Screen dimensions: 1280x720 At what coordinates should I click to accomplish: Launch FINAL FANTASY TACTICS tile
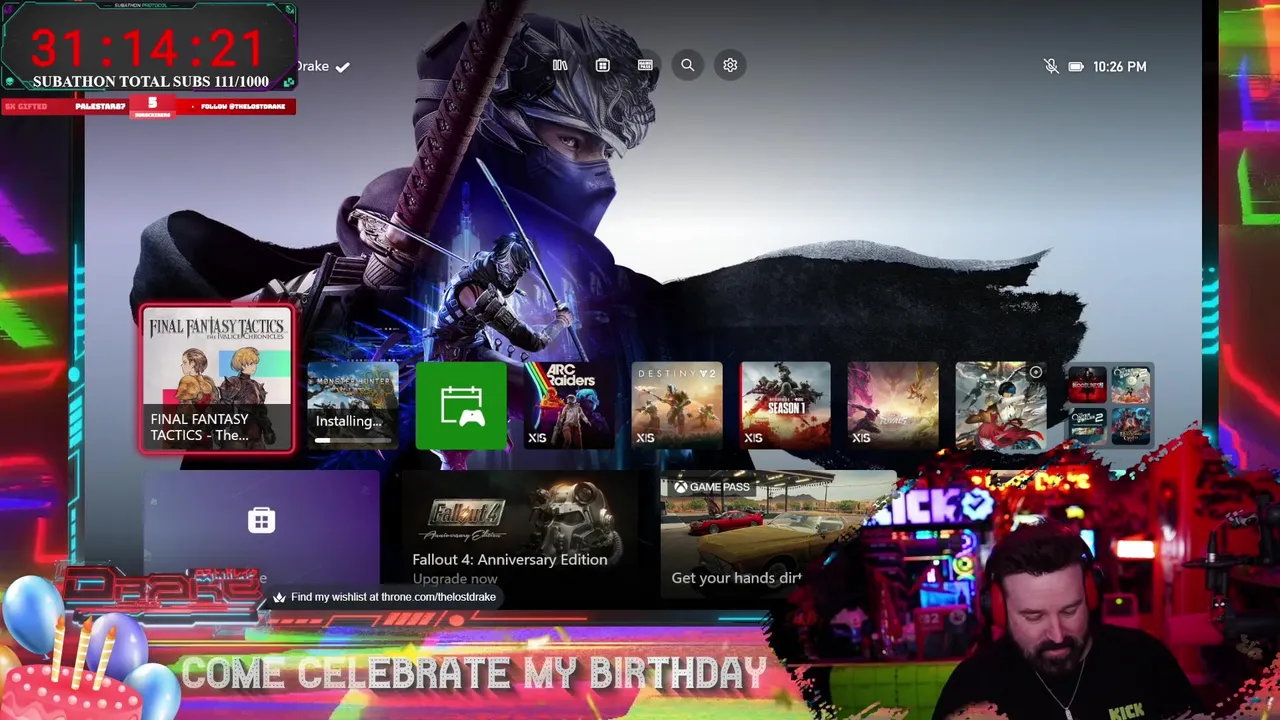click(217, 379)
